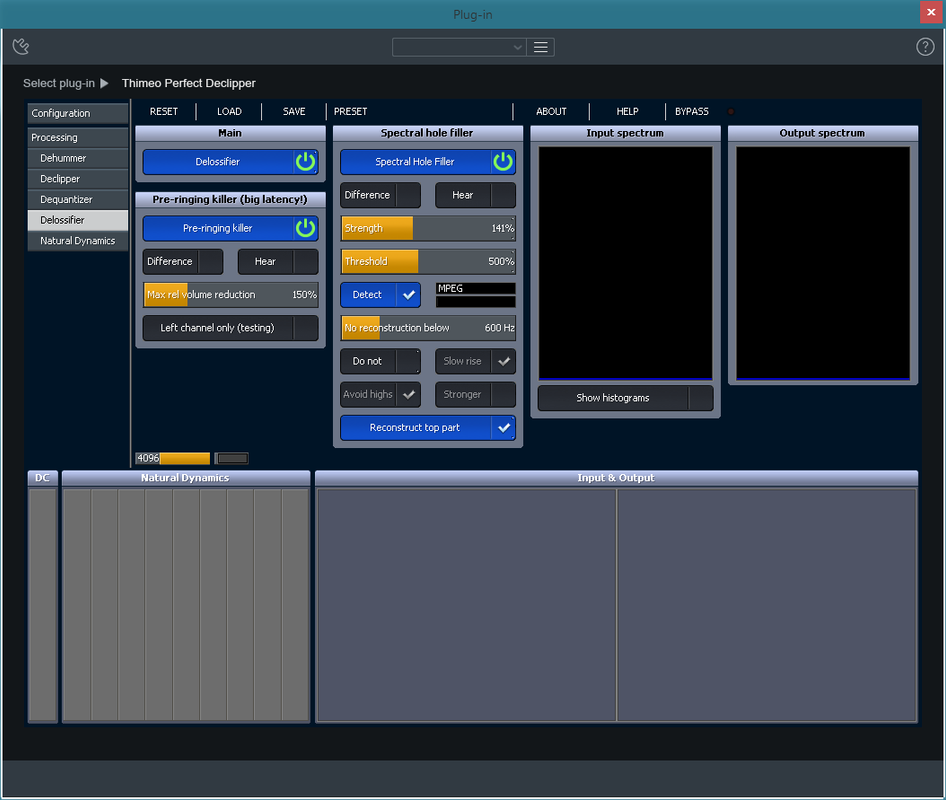Toggle the Spectral Hole Filler power icon
The height and width of the screenshot is (800, 946).
pos(503,162)
